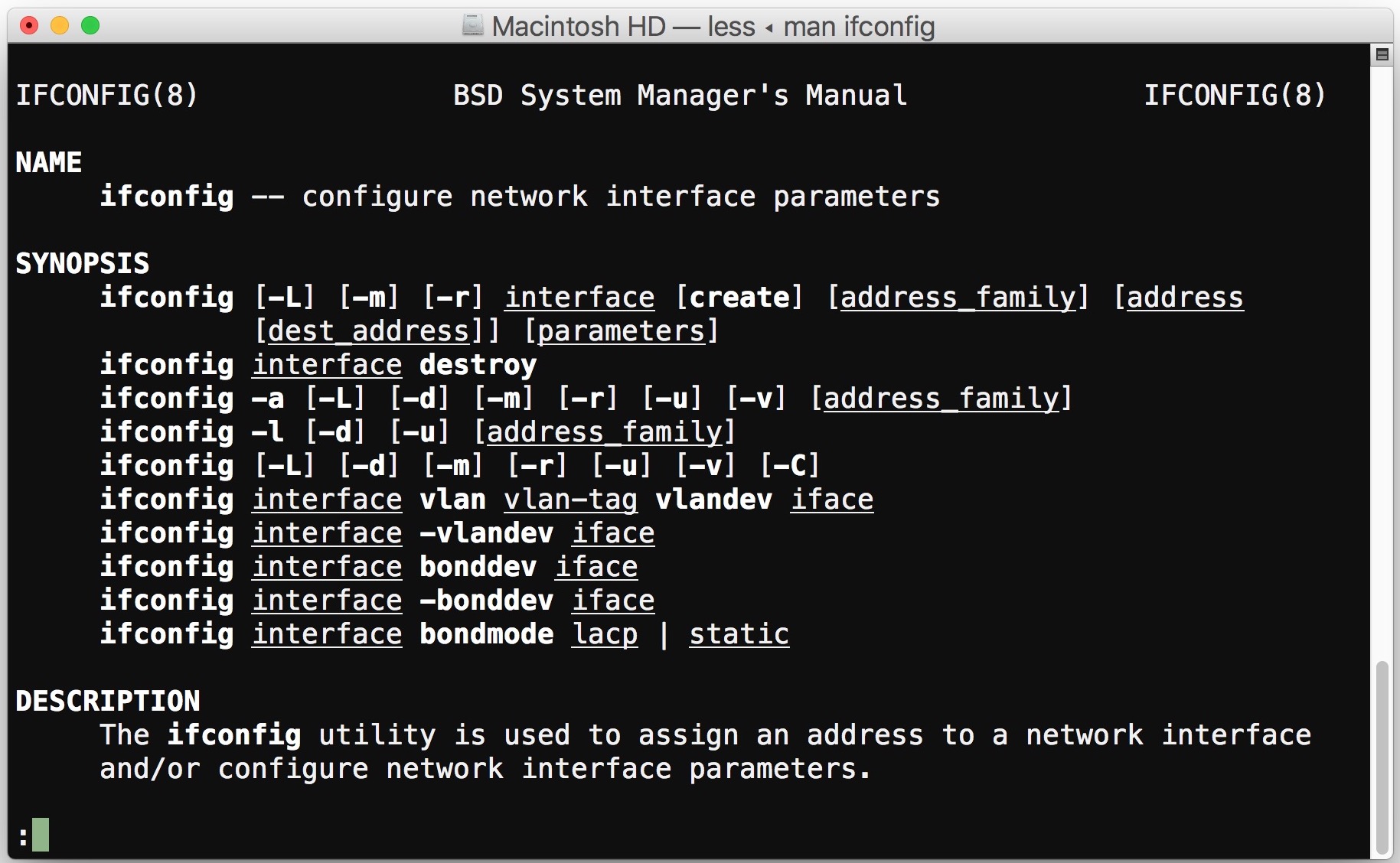Close the terminal window with the red button
The image size is (1400, 863).
pos(29,26)
